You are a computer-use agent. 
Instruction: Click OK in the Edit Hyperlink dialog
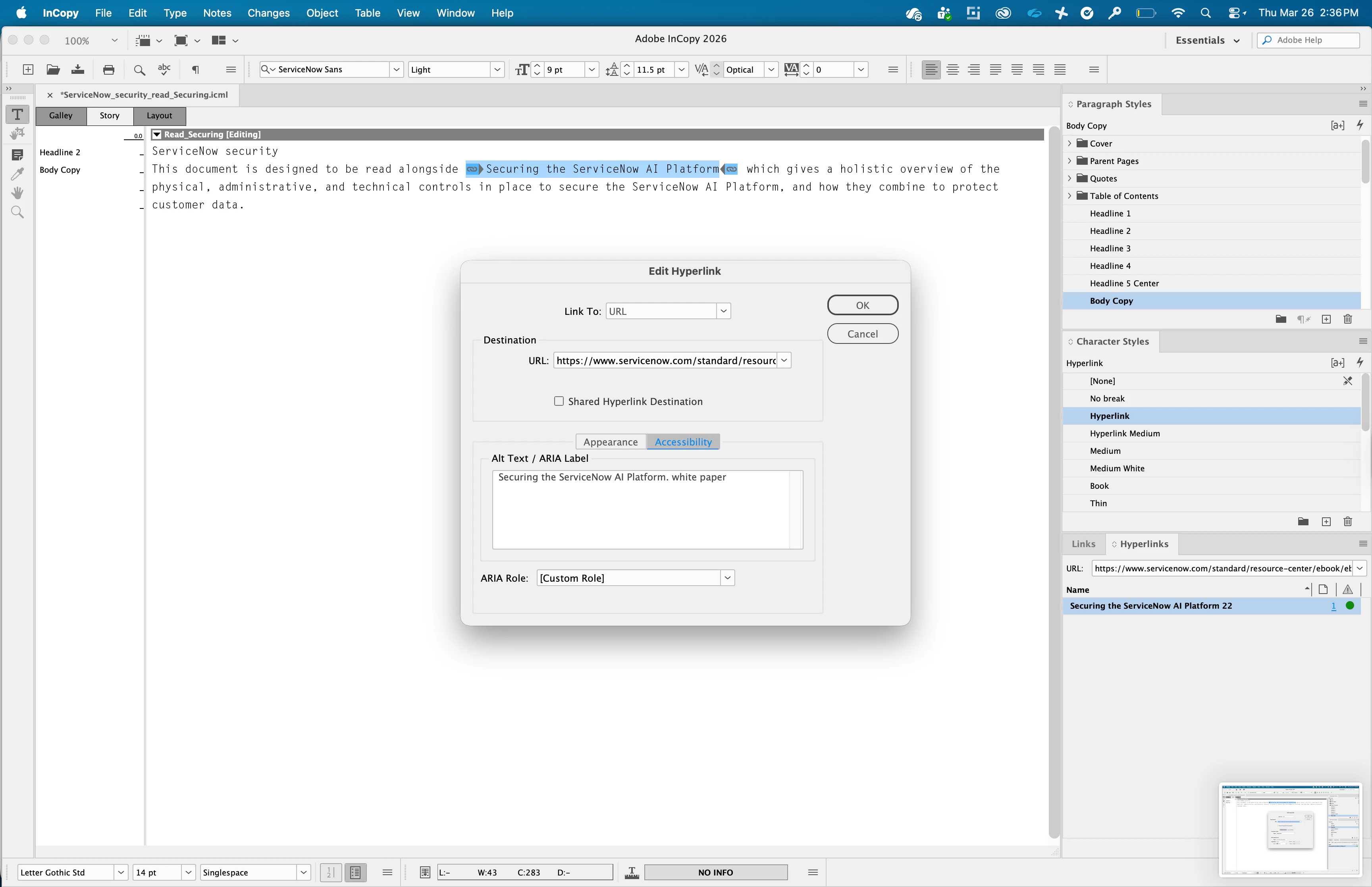(862, 305)
